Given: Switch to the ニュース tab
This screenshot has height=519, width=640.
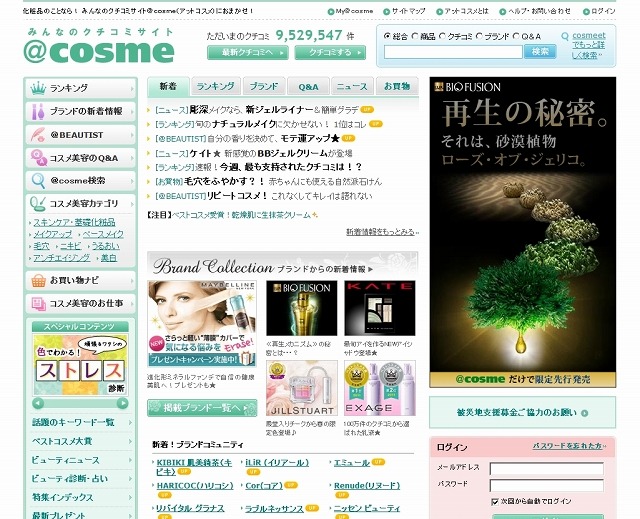Looking at the screenshot, I should 352,86.
